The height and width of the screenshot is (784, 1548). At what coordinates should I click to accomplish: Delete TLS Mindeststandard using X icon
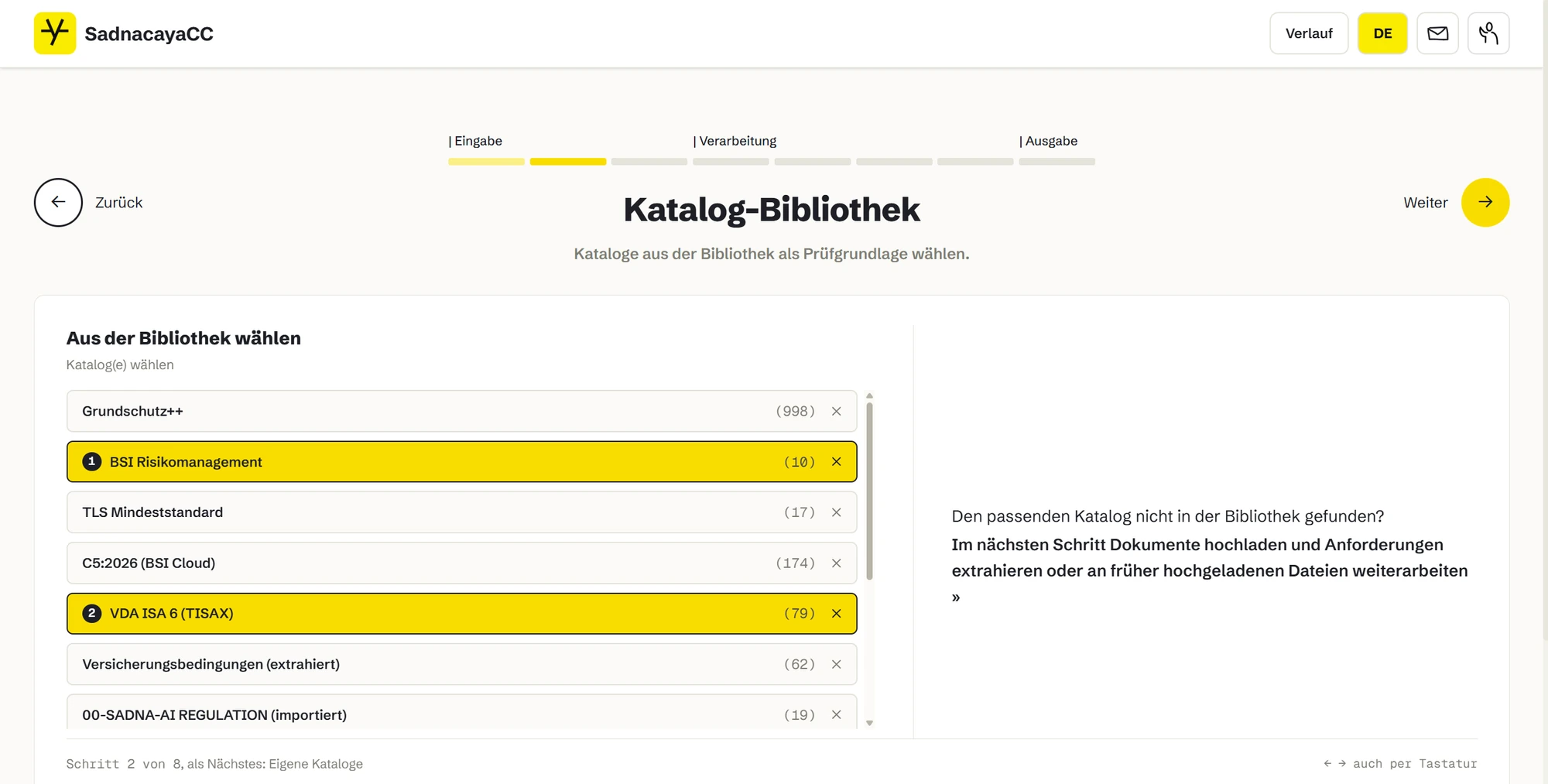pyautogui.click(x=837, y=512)
